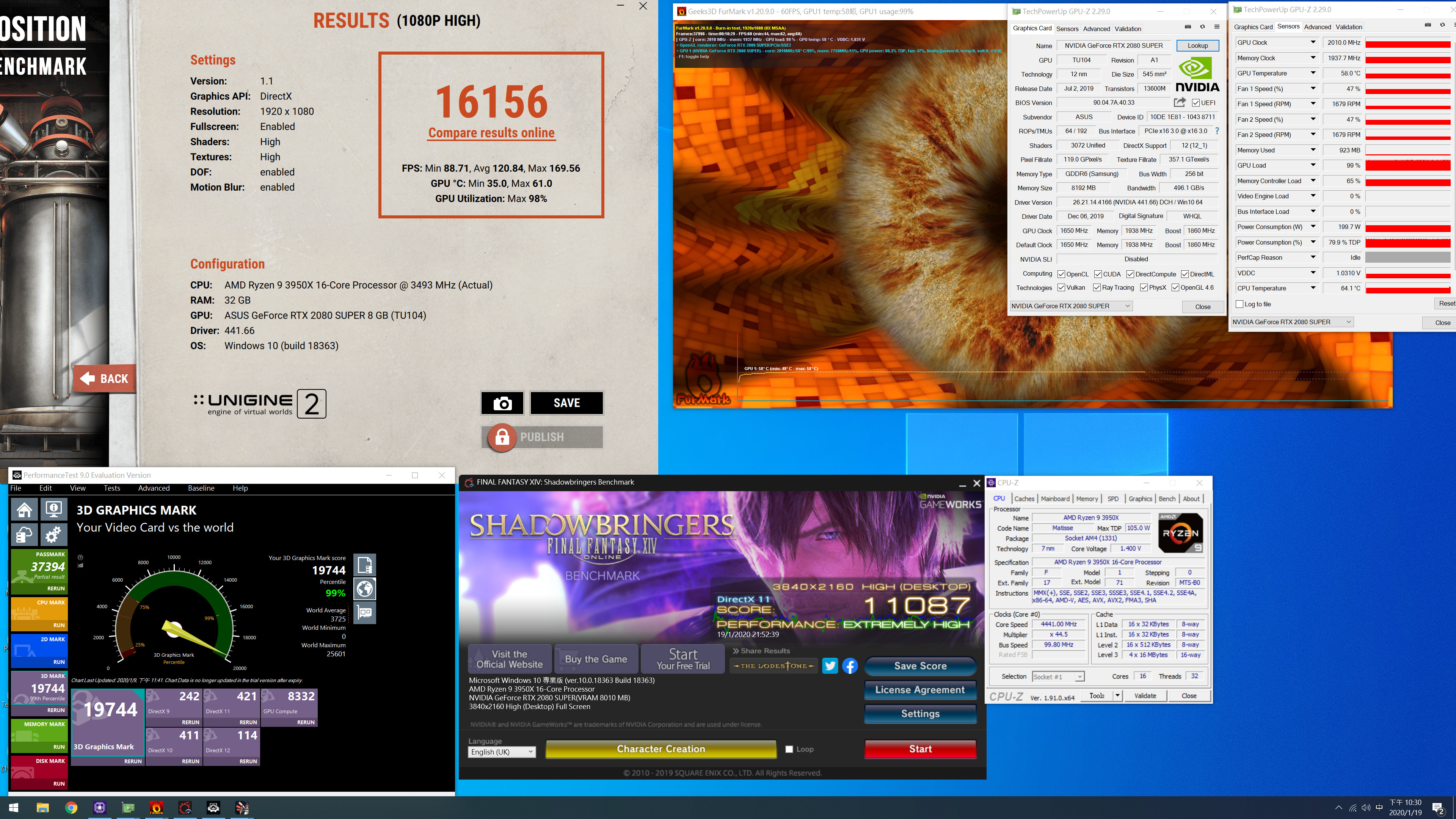This screenshot has width=1456, height=819.
Task: Click the Validate button in CPU-Z
Action: coord(1145,696)
